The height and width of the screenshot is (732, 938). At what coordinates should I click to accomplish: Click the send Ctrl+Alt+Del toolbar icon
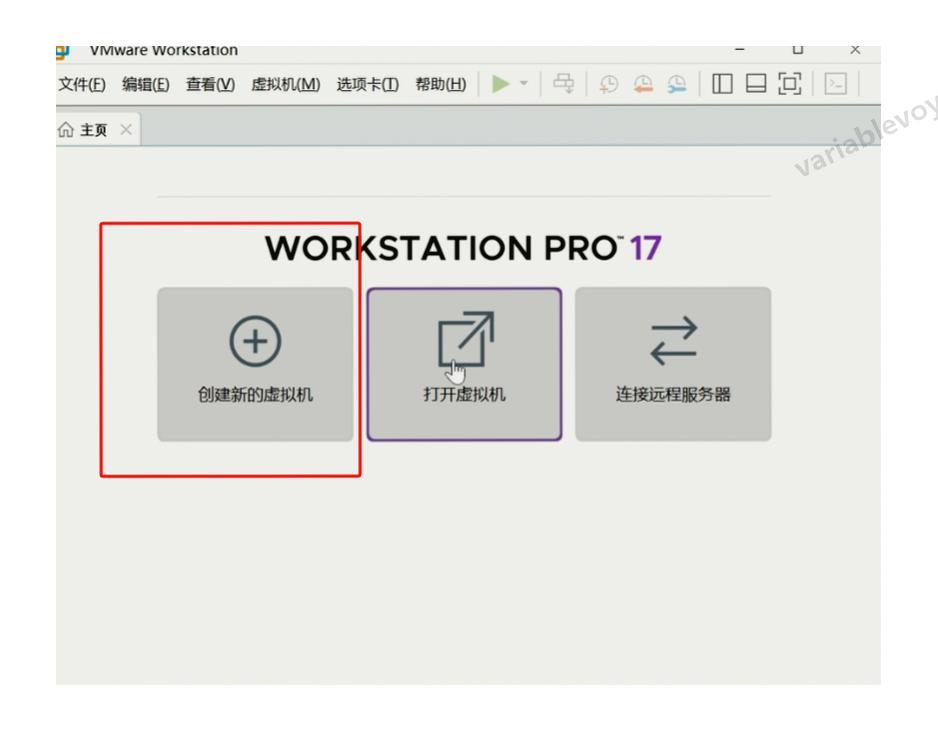(563, 84)
